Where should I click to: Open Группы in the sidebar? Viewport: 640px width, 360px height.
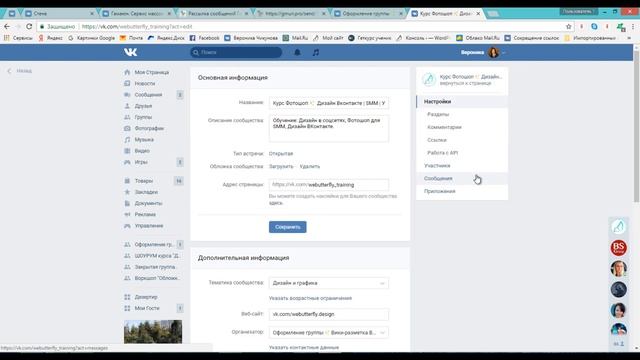click(143, 117)
